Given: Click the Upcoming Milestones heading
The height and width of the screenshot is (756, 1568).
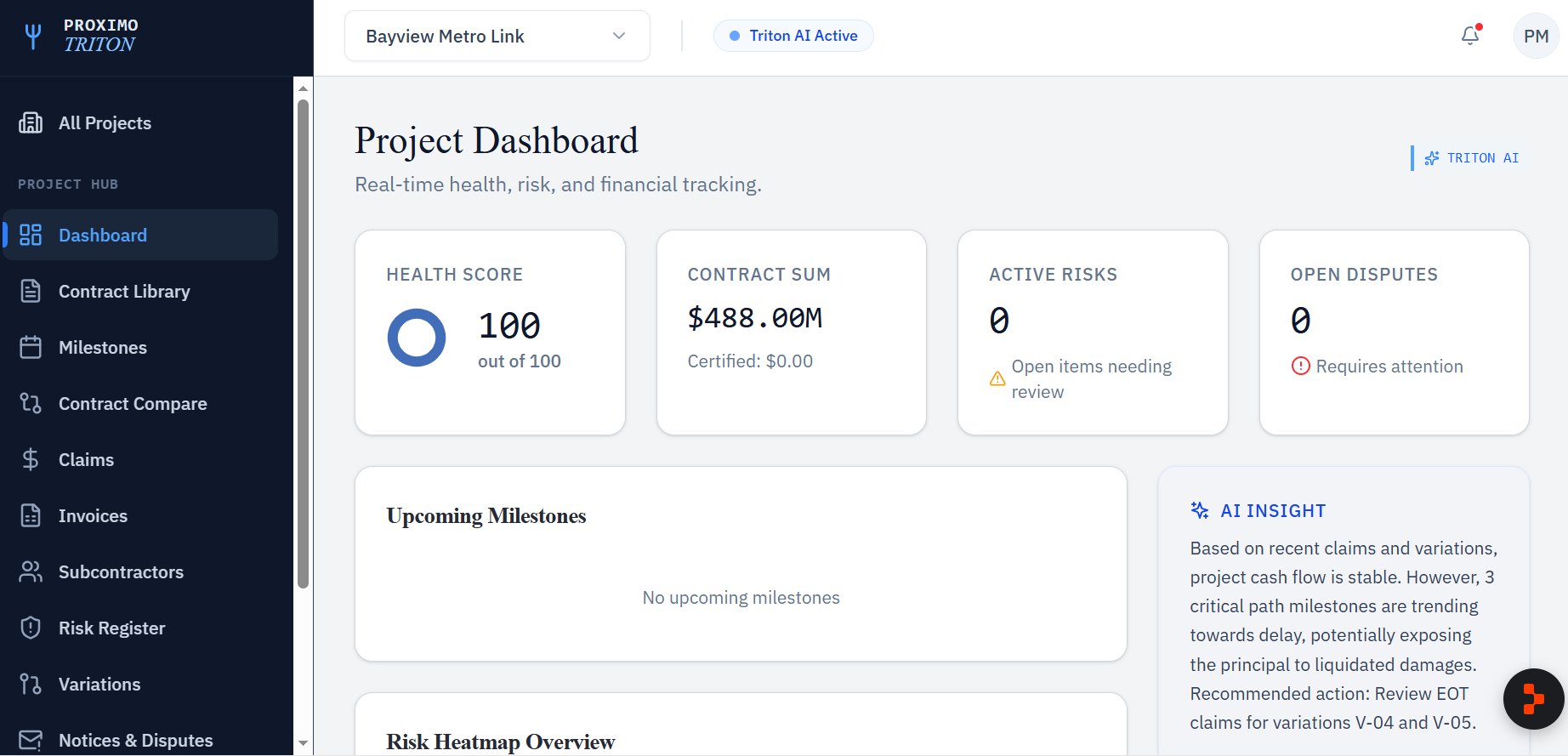Looking at the screenshot, I should [x=486, y=516].
